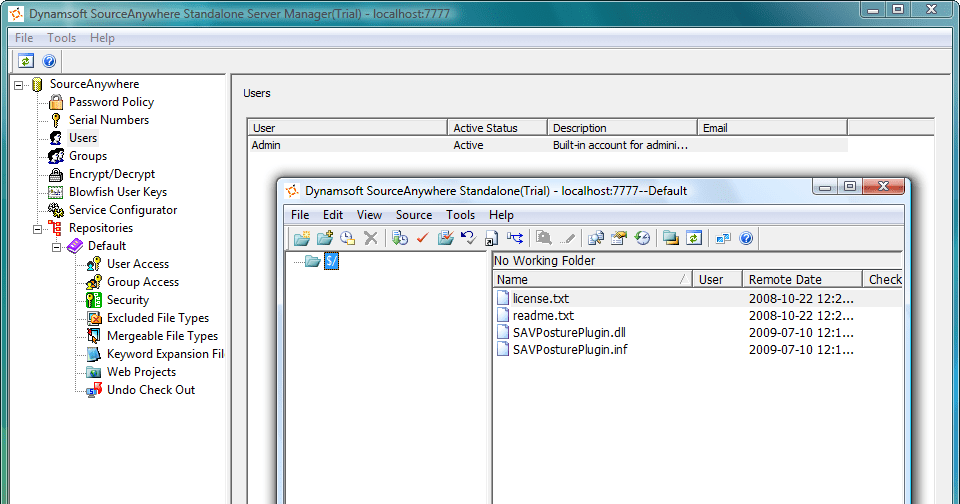The image size is (960, 504).
Task: Collapse the SourceAnywhere root node
Action: point(19,85)
